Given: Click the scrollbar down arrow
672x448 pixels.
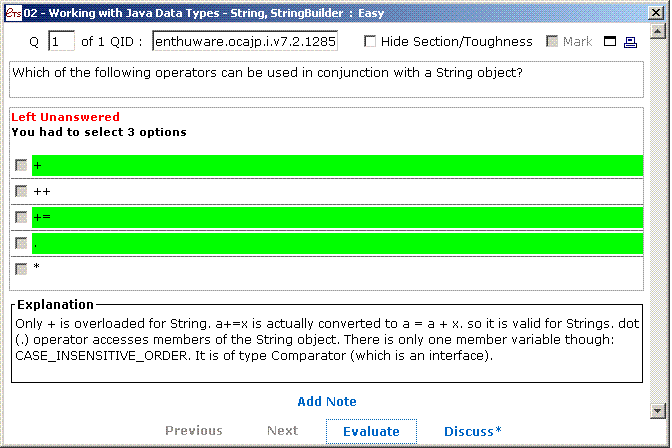Looking at the screenshot, I should pos(657,411).
